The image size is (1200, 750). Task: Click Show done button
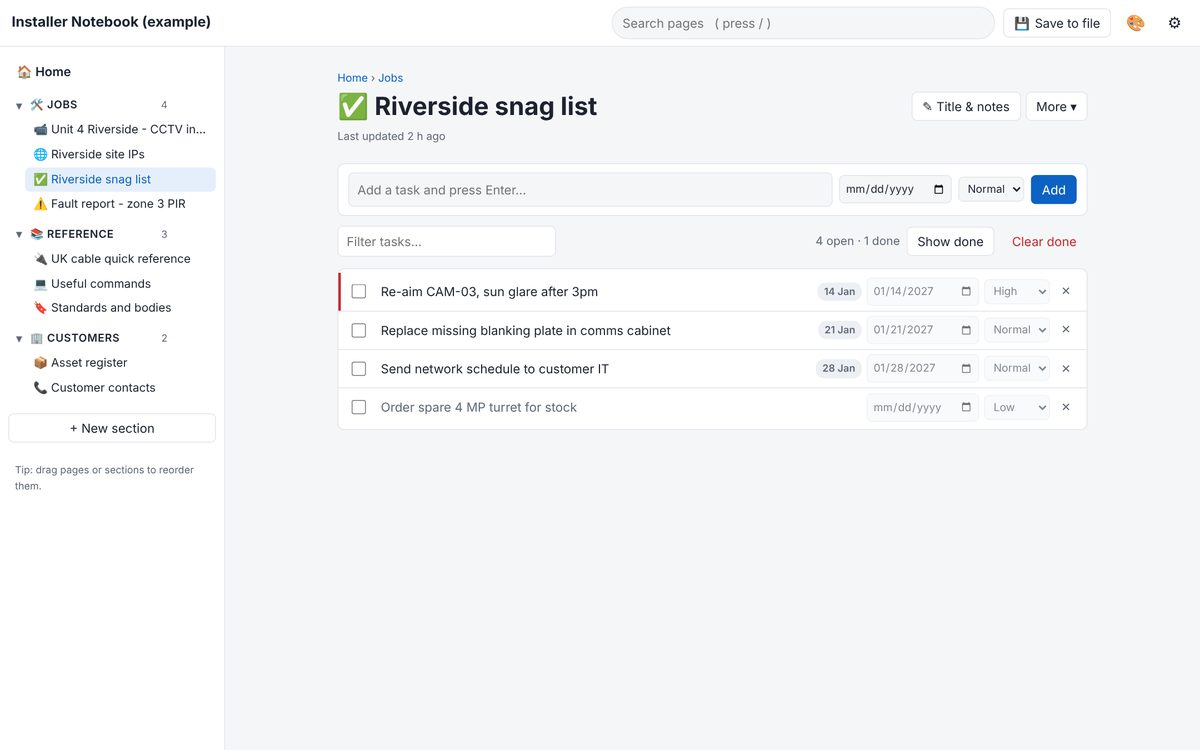950,241
